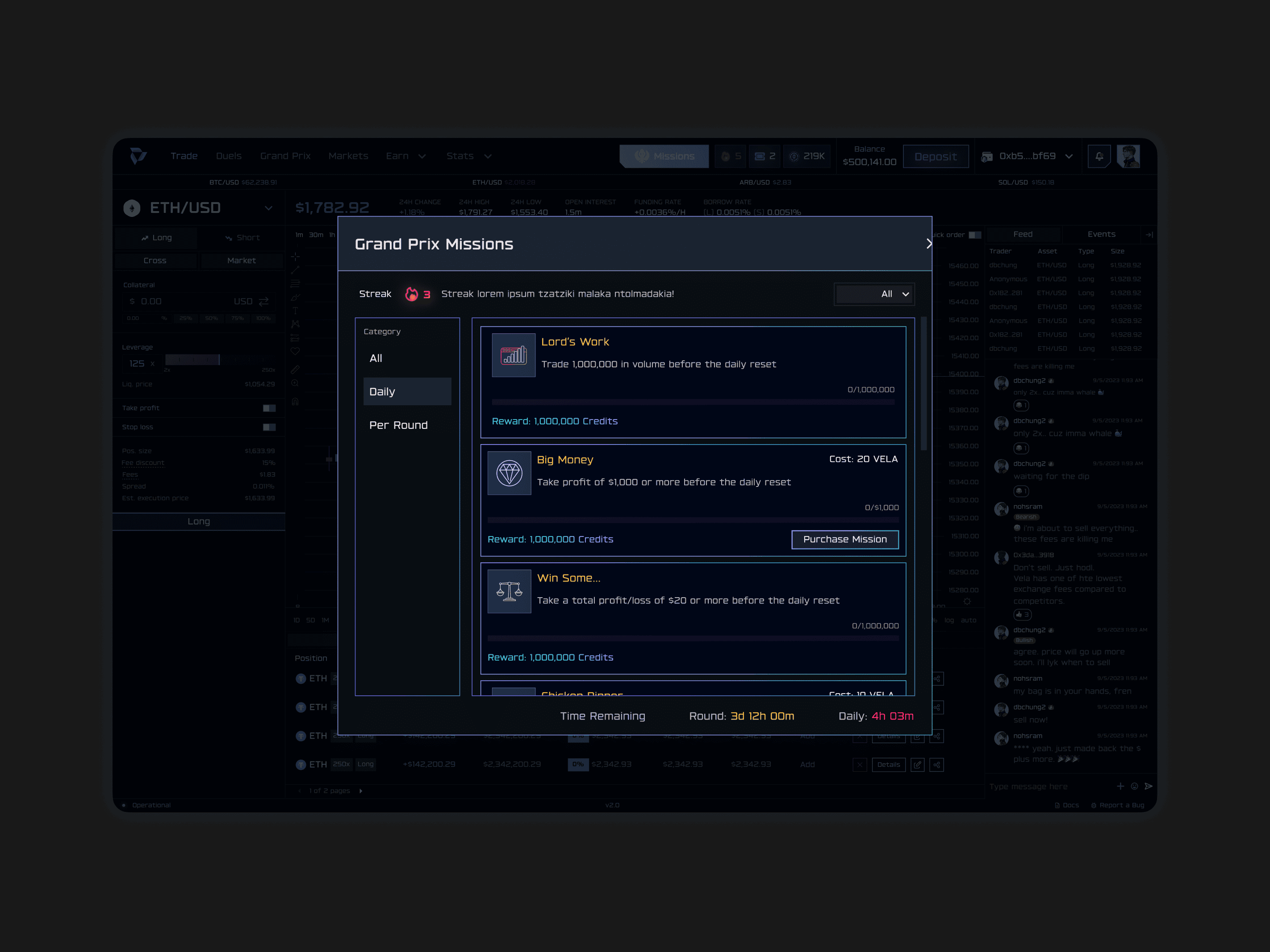1270x952 pixels.
Task: Click the Report a Bug link
Action: click(x=1117, y=805)
